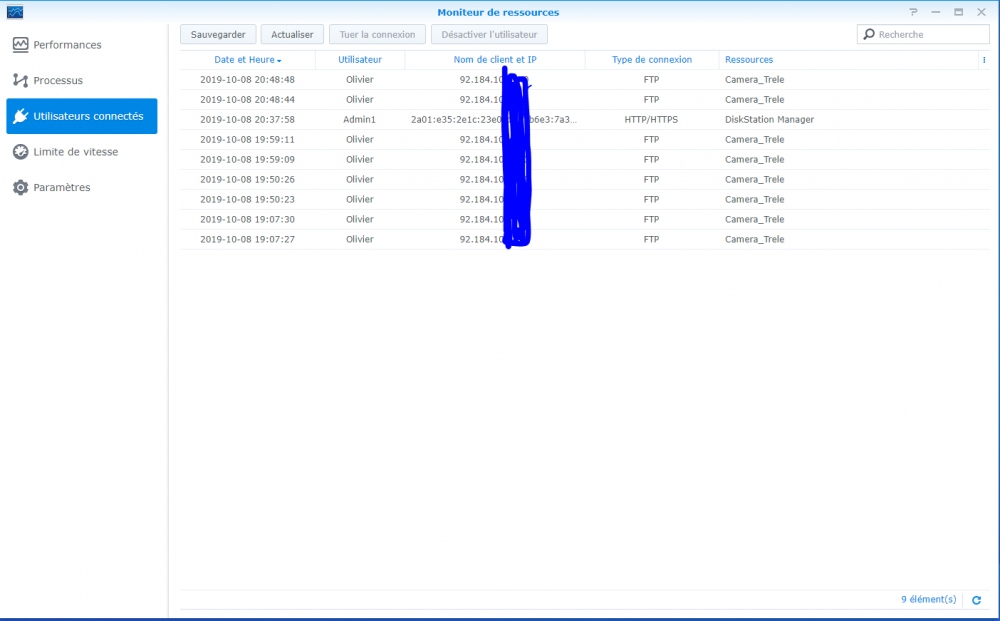Viewport: 1000px width, 621px height.
Task: Select the Processus sidebar icon
Action: pos(20,80)
